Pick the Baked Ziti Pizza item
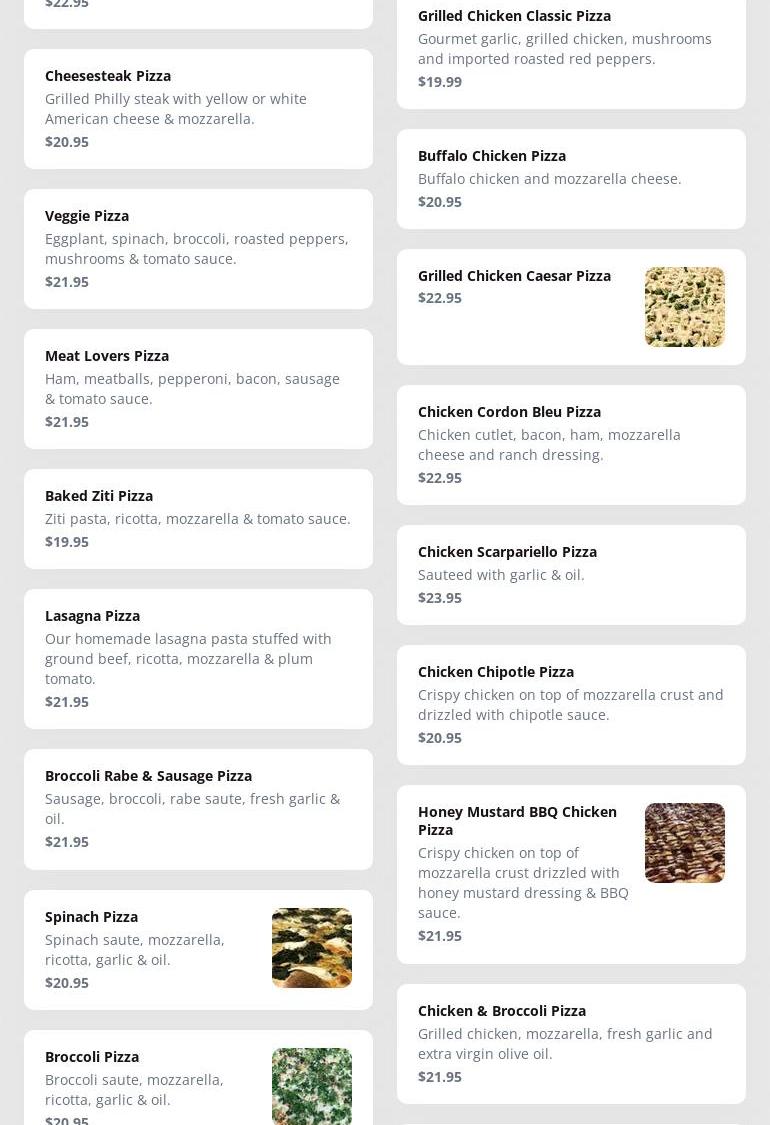This screenshot has width=770, height=1125. 198,519
